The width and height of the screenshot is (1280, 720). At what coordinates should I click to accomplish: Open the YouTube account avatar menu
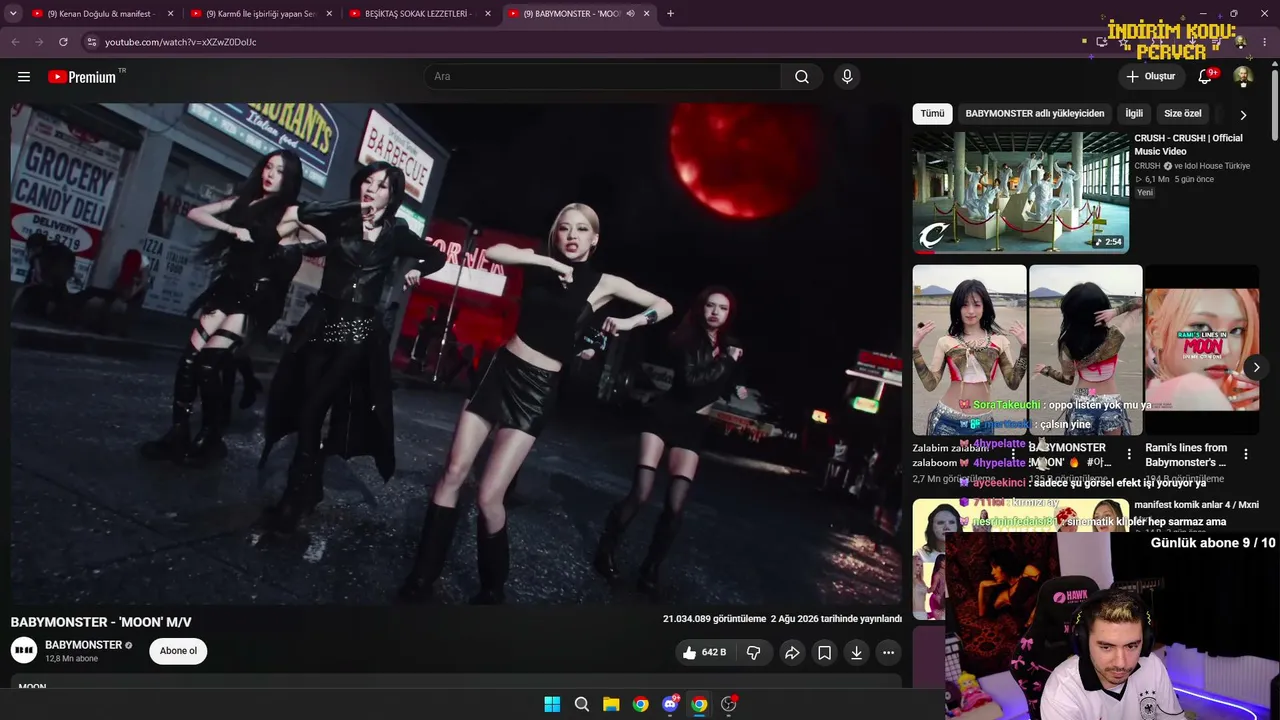pos(1243,77)
